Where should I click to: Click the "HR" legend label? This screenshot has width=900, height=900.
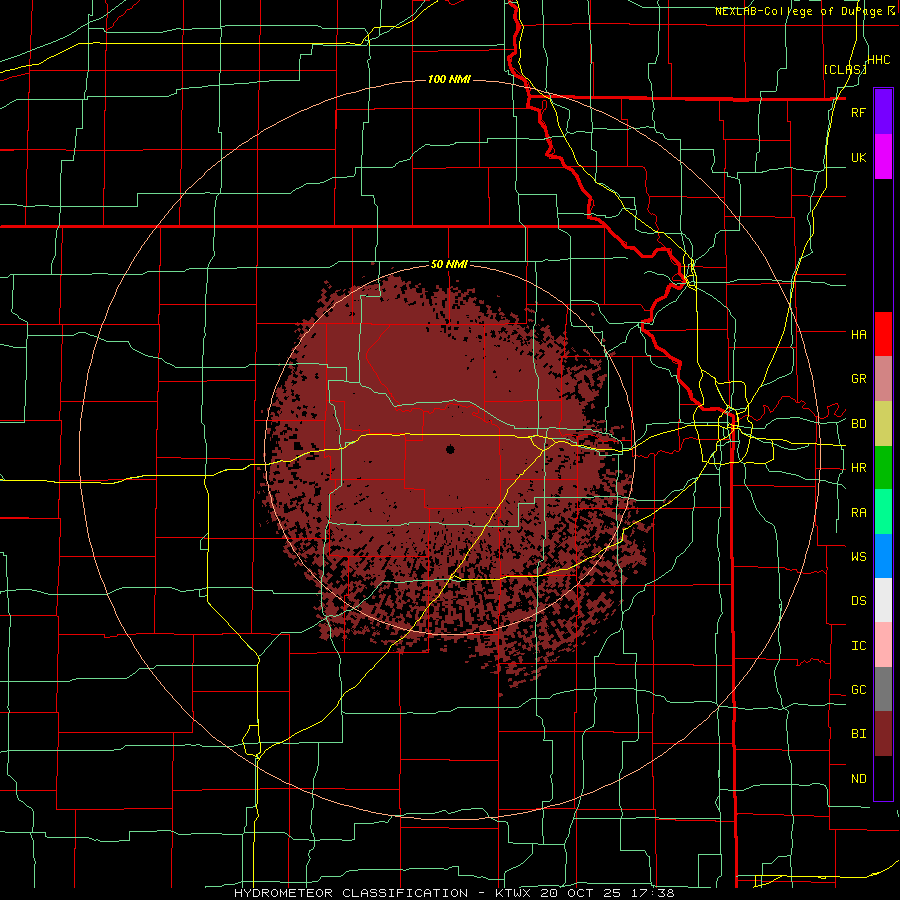[858, 468]
